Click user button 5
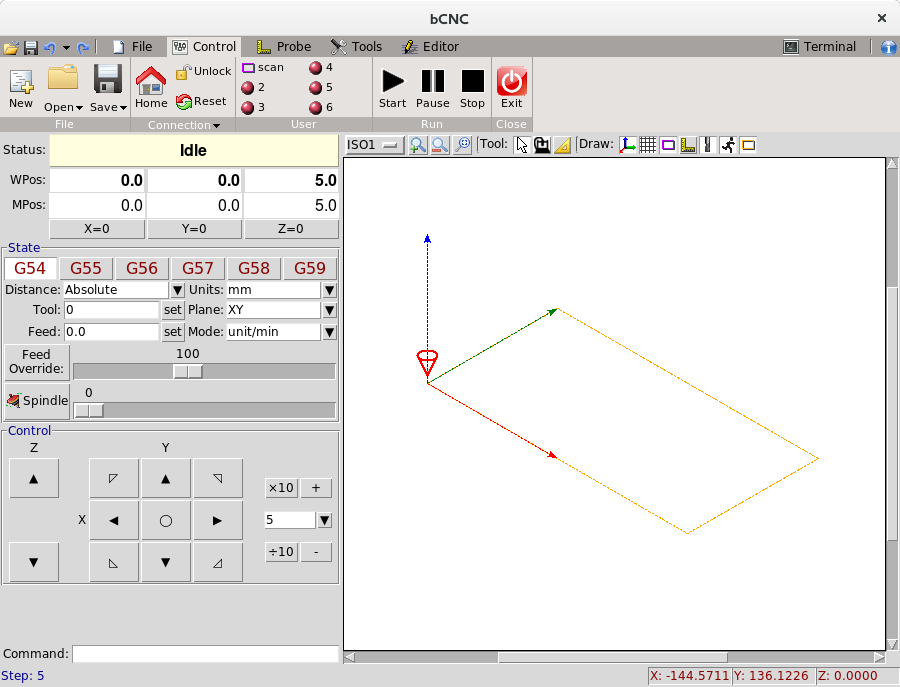This screenshot has width=900, height=687. [x=321, y=87]
